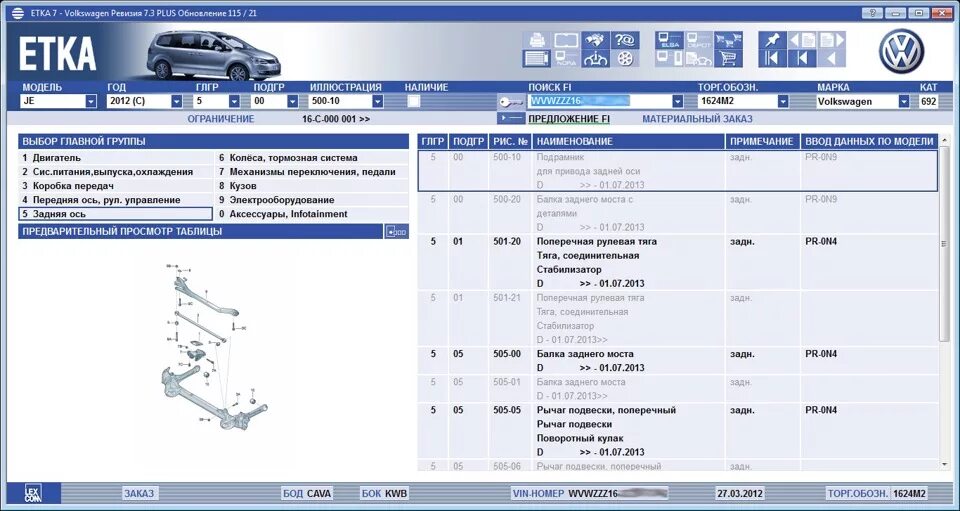Viewport: 960px width, 511px height.
Task: Click scrollbar down arrow of parts table
Action: click(x=943, y=465)
